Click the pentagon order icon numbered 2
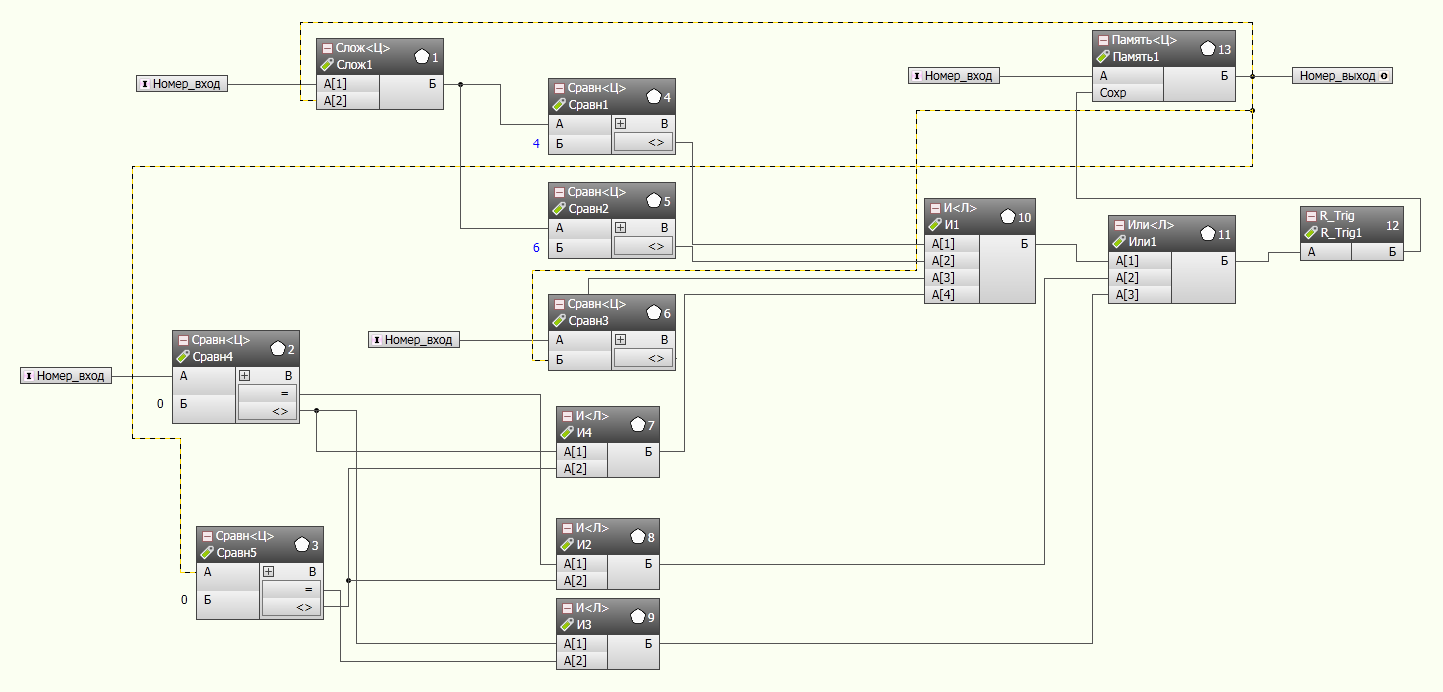This screenshot has height=692, width=1443. (278, 348)
